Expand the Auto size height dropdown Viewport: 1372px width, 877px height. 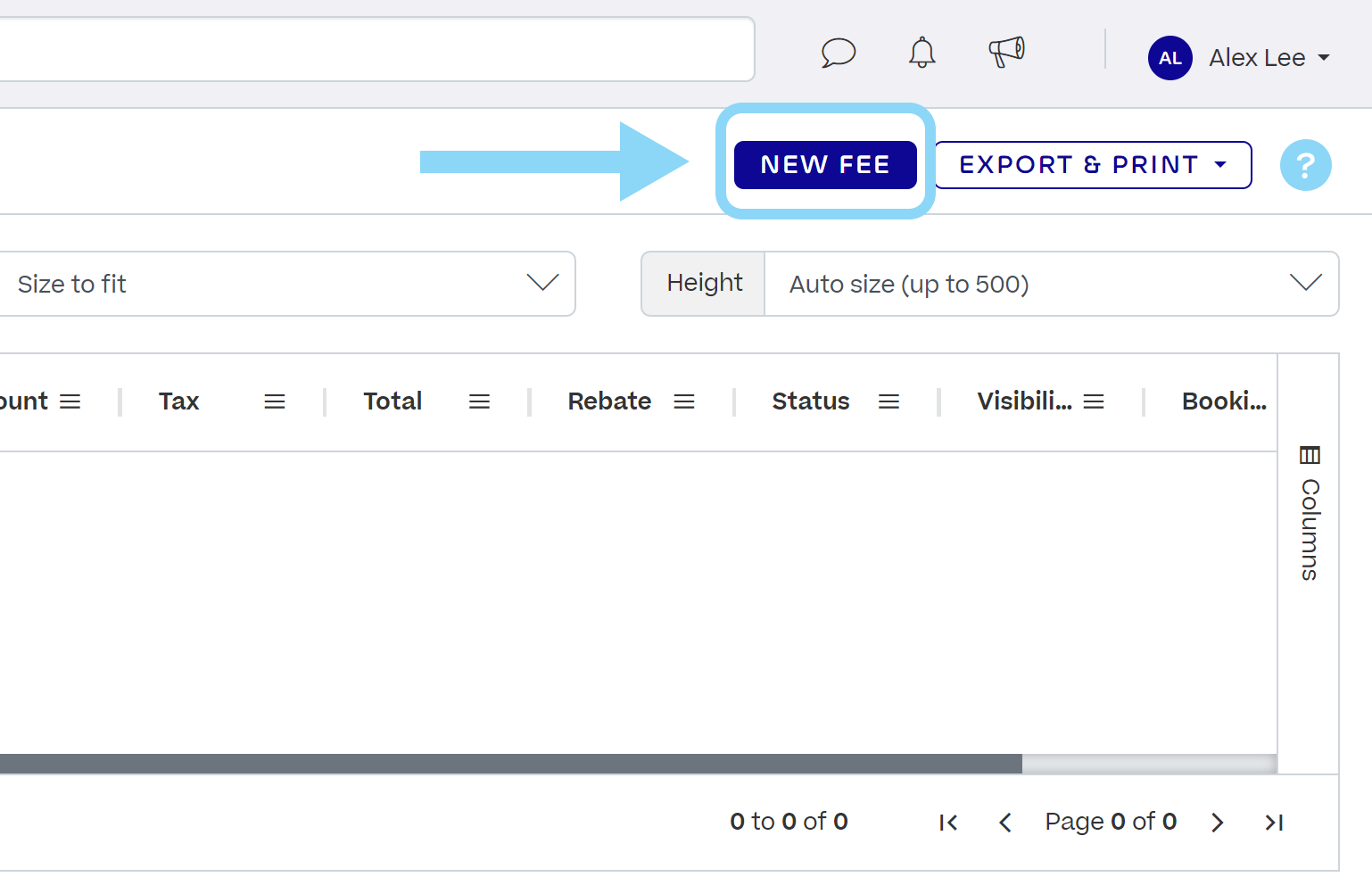(1052, 284)
